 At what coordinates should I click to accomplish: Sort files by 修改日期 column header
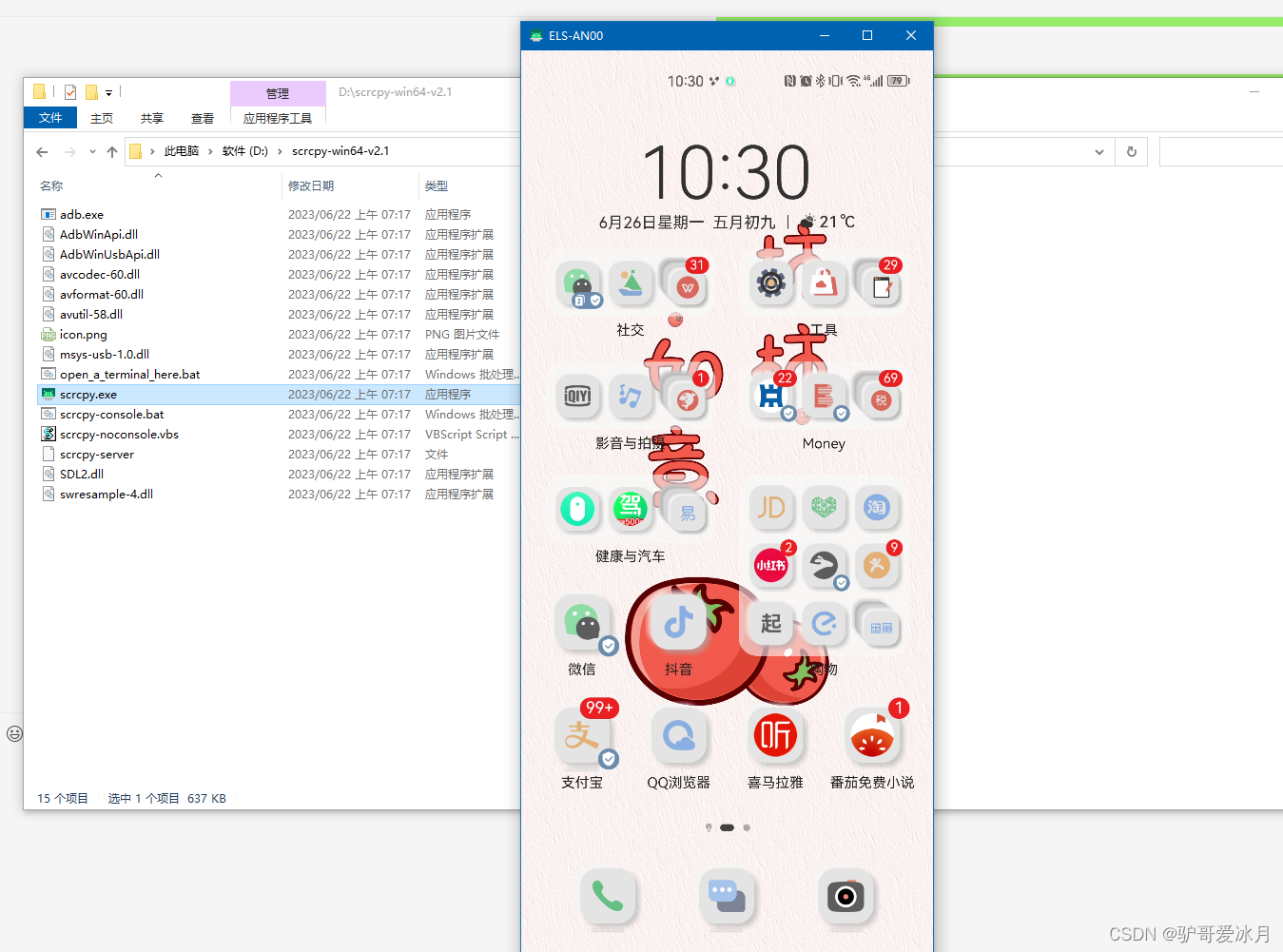pos(311,186)
